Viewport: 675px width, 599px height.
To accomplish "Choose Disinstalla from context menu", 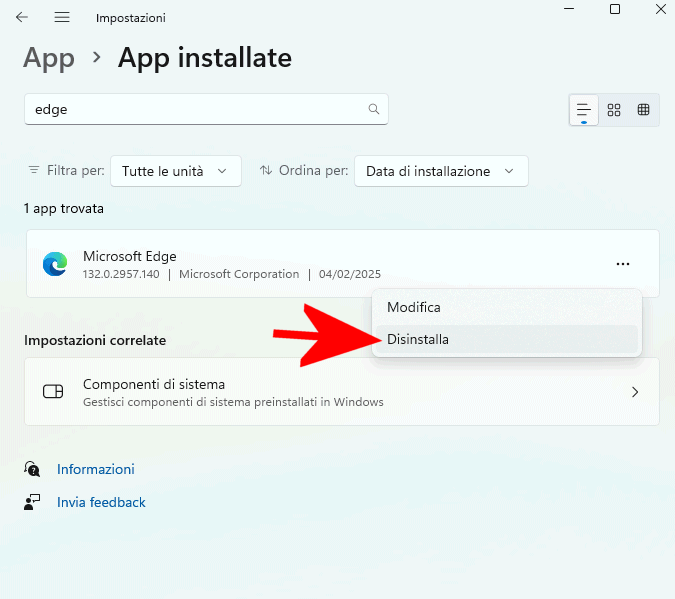I will click(507, 339).
